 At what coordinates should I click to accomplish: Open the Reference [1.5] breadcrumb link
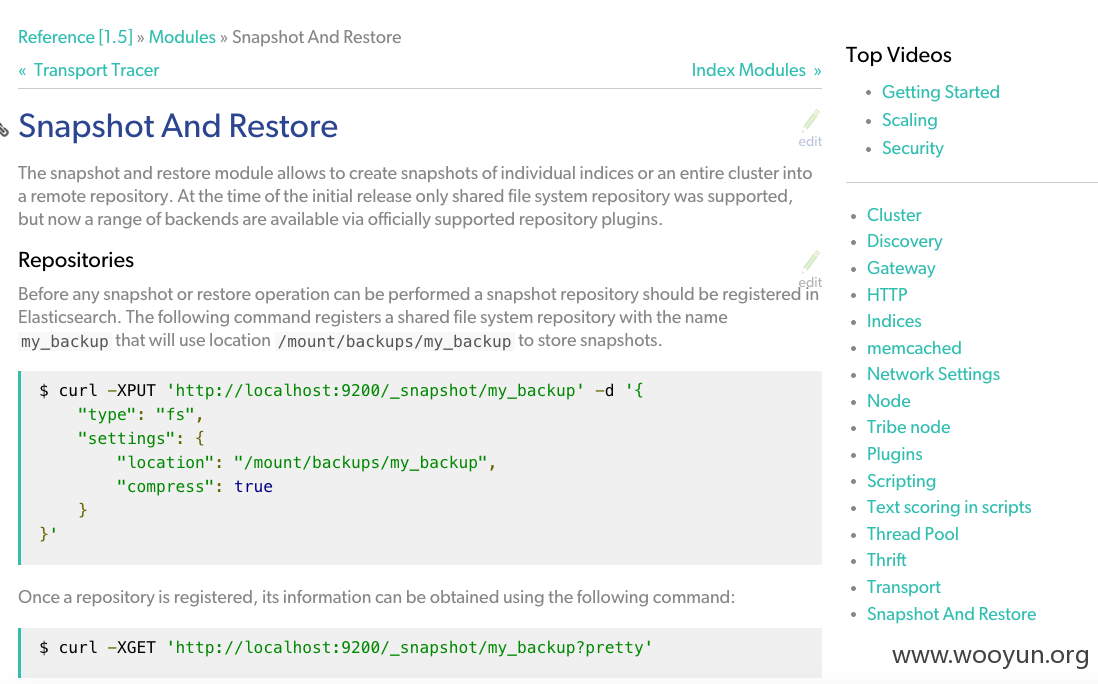(x=75, y=37)
